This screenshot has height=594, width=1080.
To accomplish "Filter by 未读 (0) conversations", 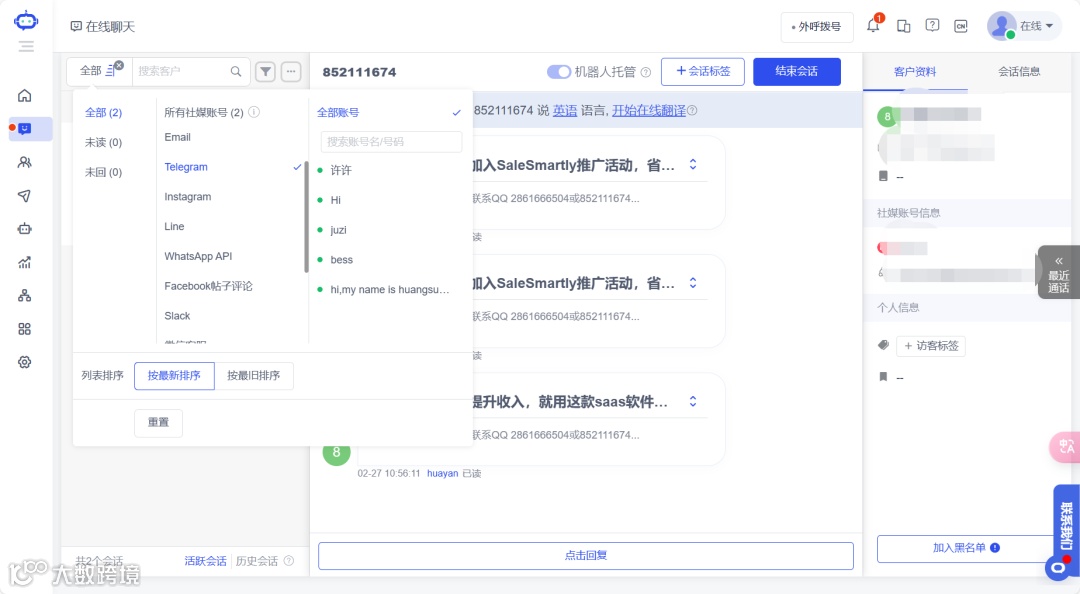I will (x=103, y=142).
